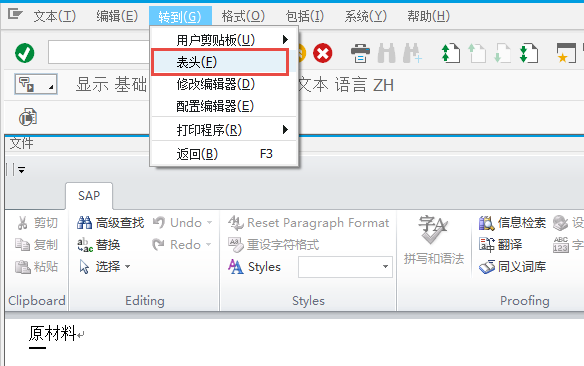Select 修改编辑器(D) menu entry
Image resolution: width=584 pixels, height=366 pixels.
click(x=223, y=85)
